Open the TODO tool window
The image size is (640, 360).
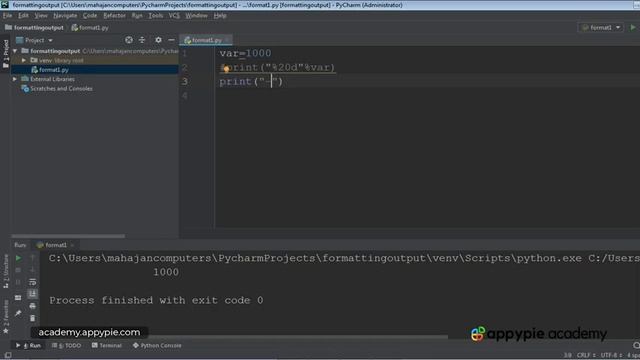point(67,346)
